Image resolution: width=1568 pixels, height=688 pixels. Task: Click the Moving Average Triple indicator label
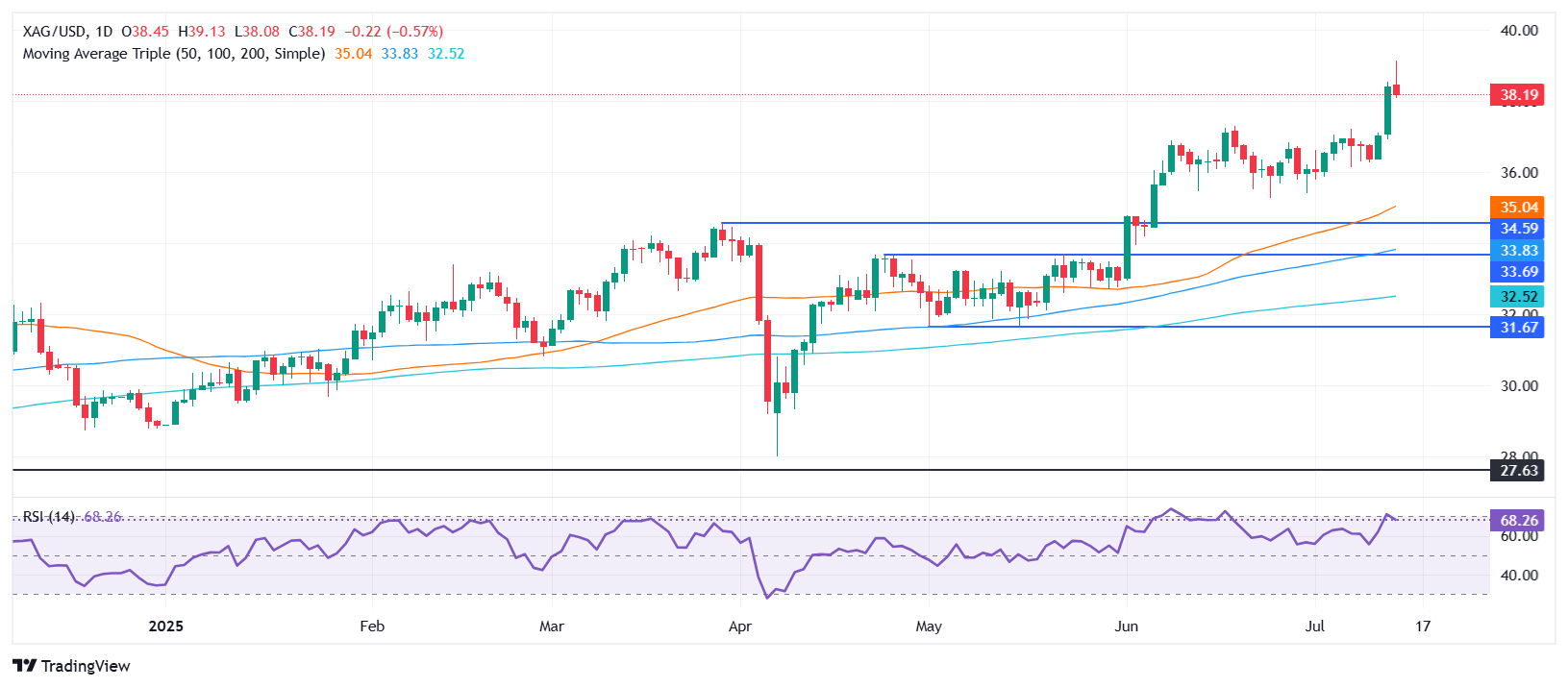pos(173,54)
